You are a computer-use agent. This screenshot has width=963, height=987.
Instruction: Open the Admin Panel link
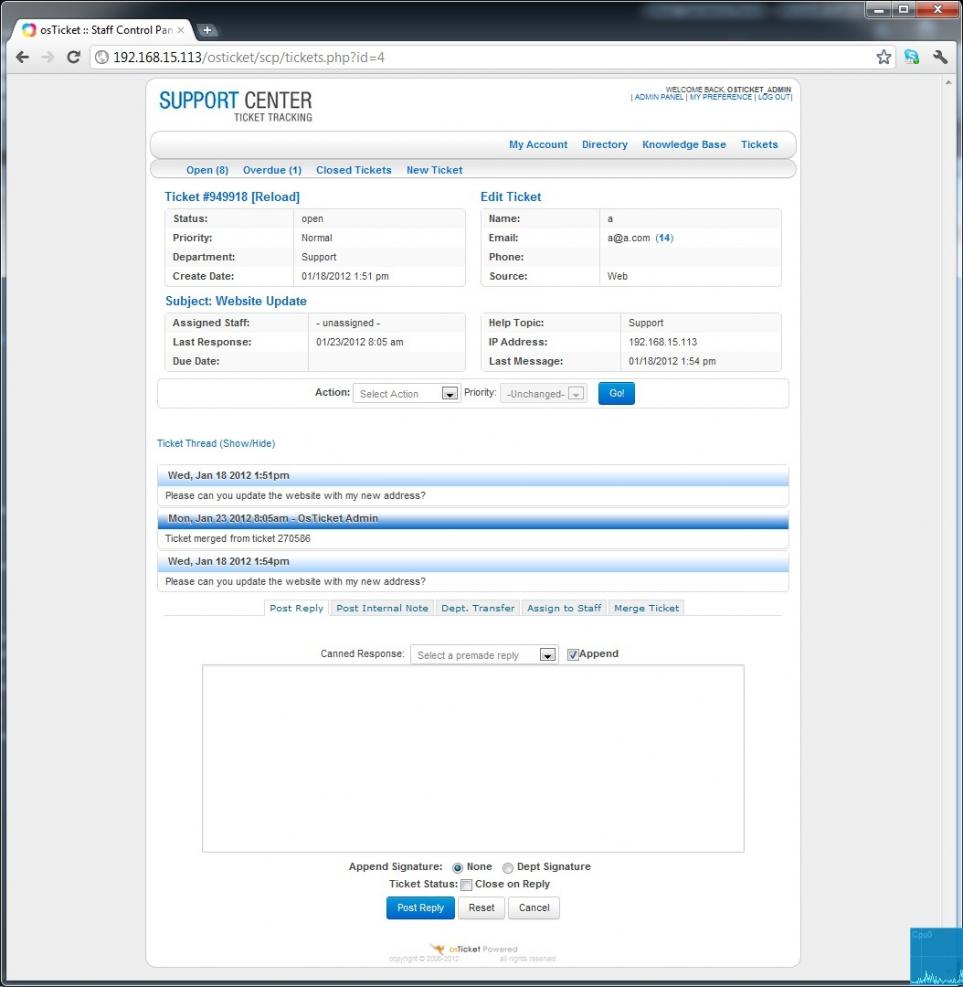(658, 98)
